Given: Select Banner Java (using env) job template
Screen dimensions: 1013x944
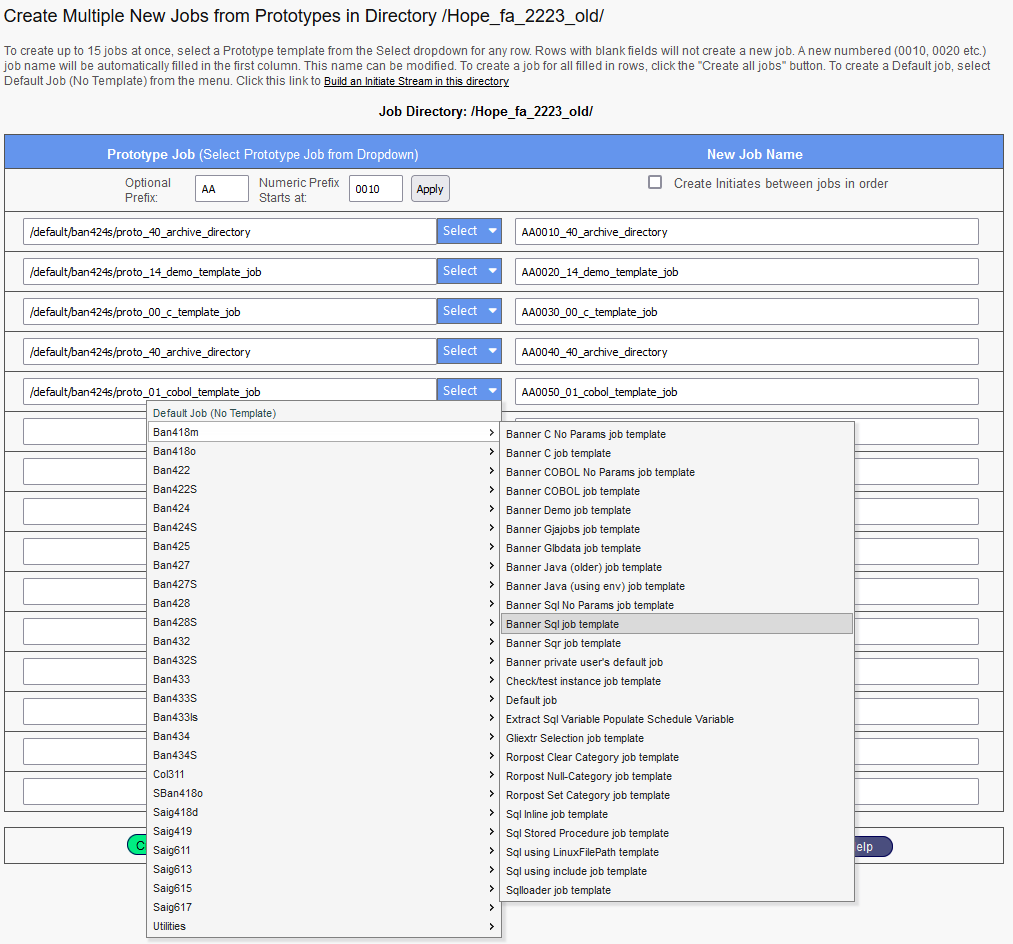Looking at the screenshot, I should 595,586.
